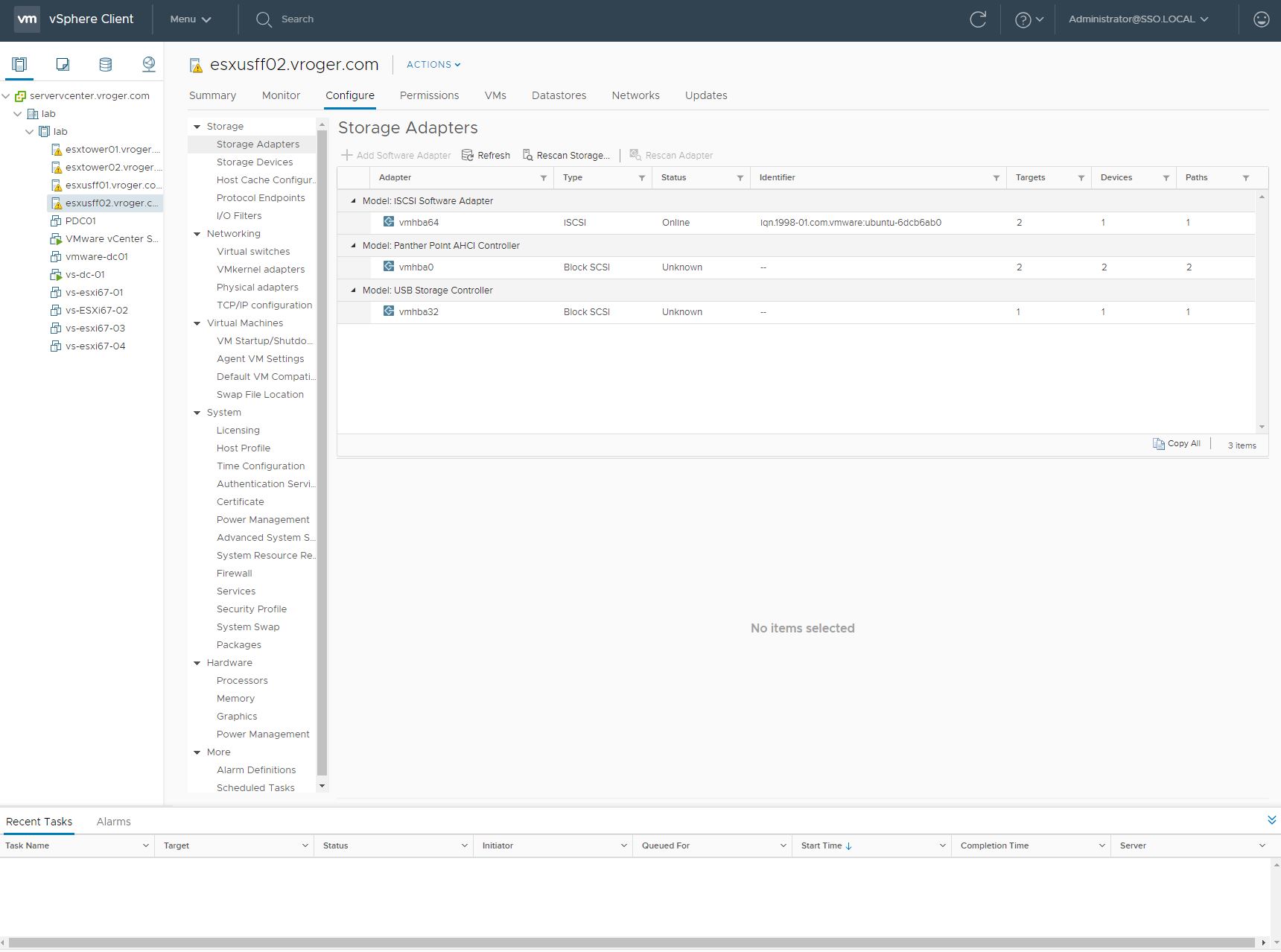The height and width of the screenshot is (952, 1281).
Task: Open the ACTIONS dropdown for the host
Action: point(433,65)
